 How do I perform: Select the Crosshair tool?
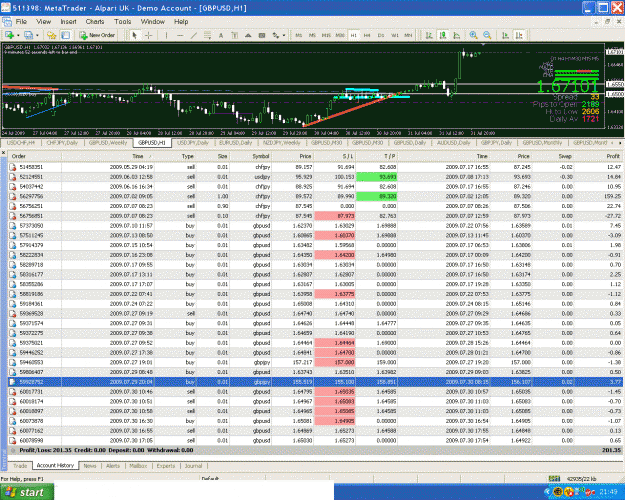[x=148, y=35]
